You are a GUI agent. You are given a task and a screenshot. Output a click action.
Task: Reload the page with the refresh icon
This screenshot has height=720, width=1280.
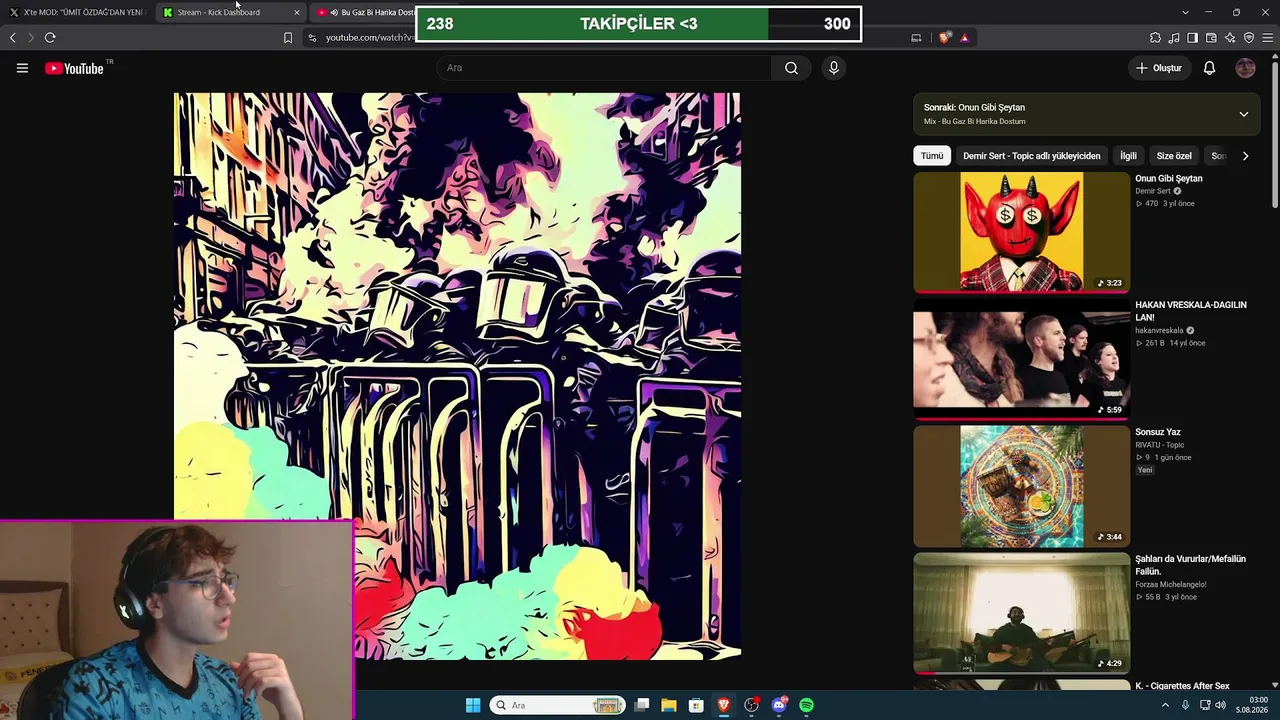point(50,38)
